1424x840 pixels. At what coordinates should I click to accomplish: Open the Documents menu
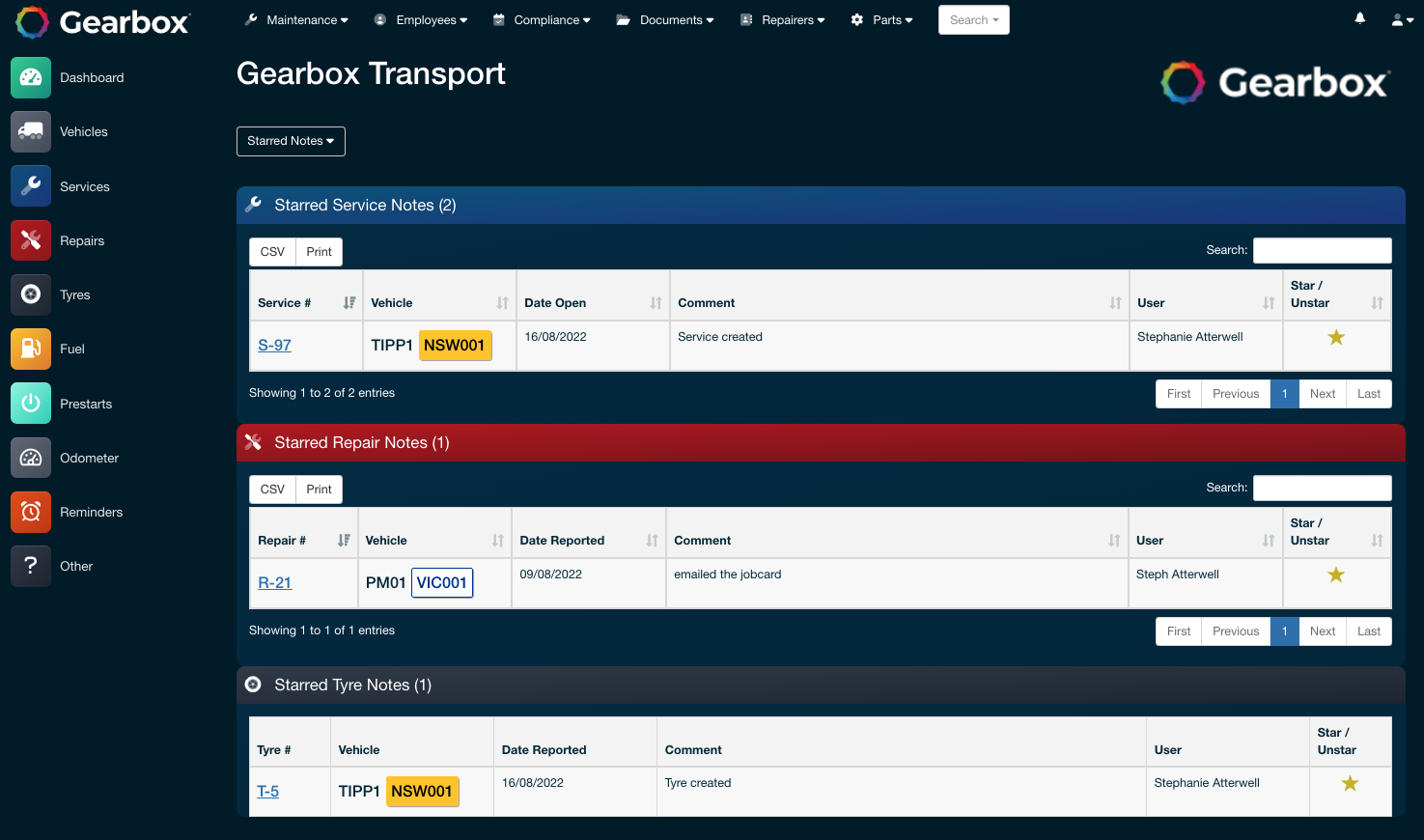pos(665,20)
